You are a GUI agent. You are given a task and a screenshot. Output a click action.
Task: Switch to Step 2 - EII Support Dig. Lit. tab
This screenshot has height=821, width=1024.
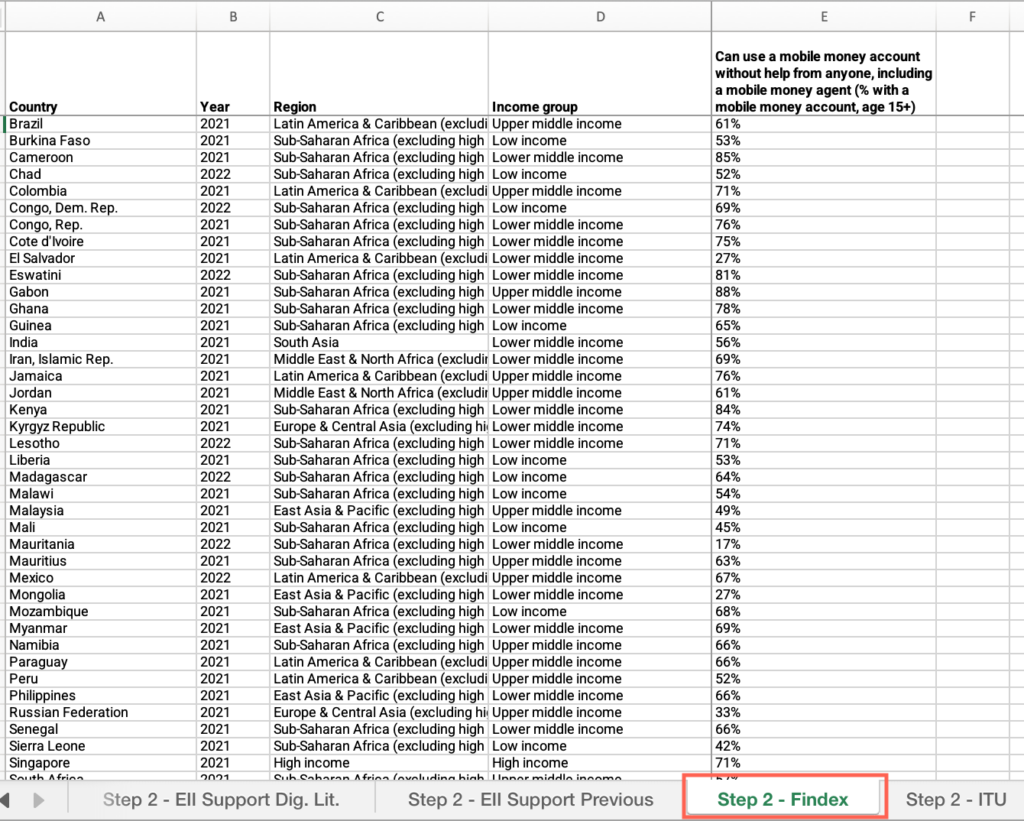pyautogui.click(x=221, y=799)
